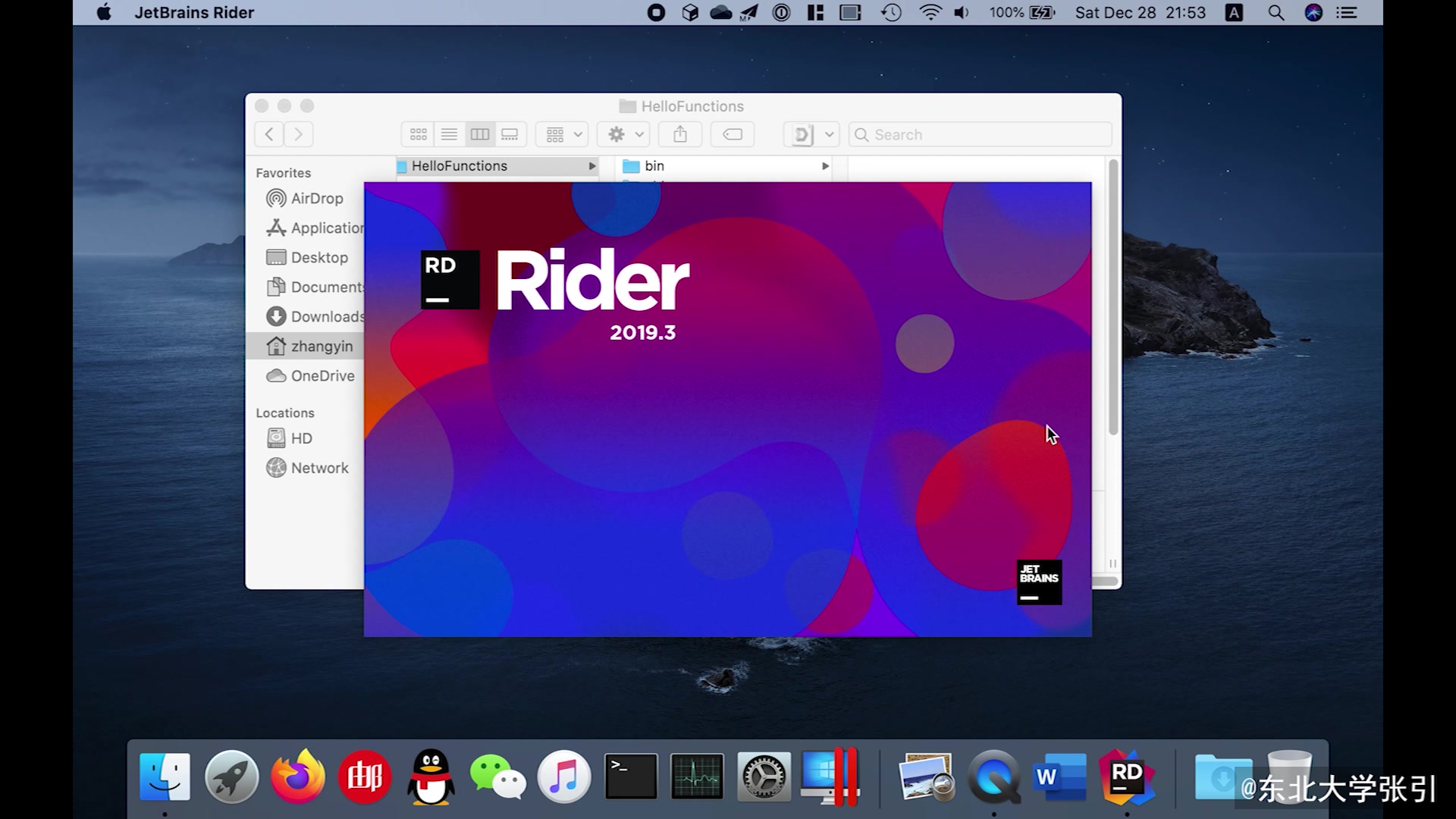Open Spotlight search magnifier
The image size is (1456, 819).
(x=1276, y=12)
